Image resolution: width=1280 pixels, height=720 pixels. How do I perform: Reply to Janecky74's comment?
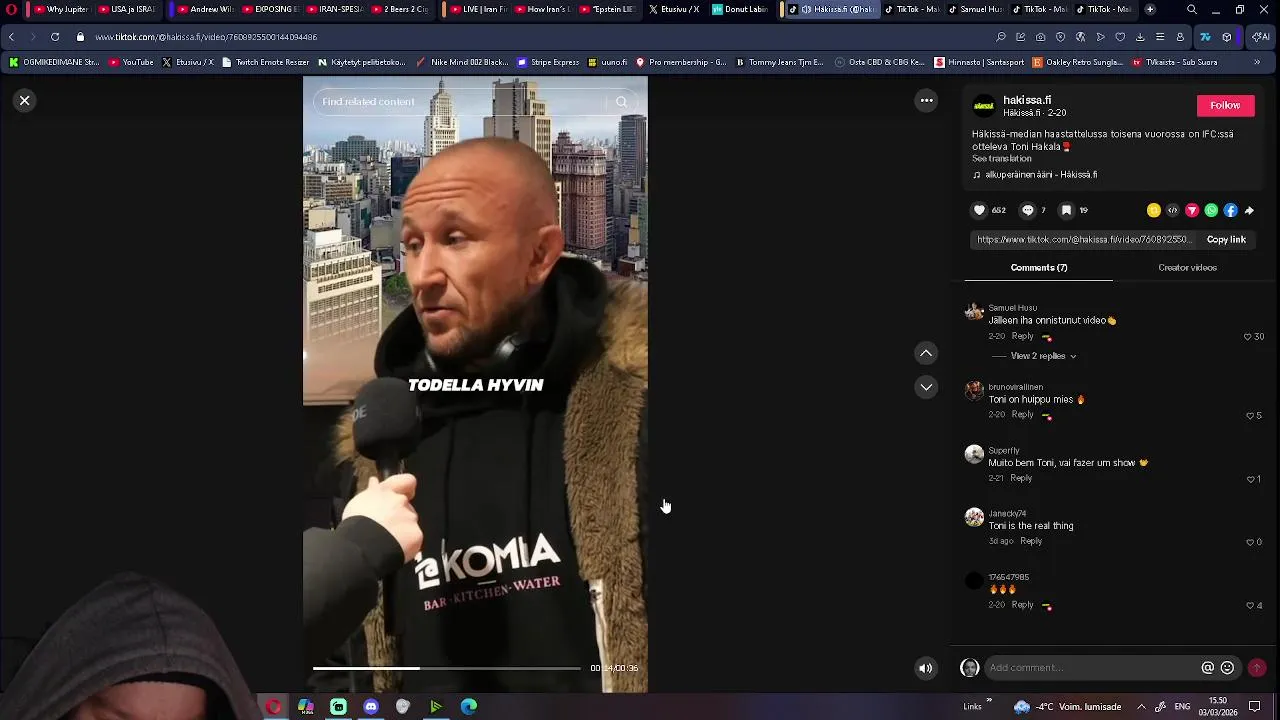click(1031, 541)
